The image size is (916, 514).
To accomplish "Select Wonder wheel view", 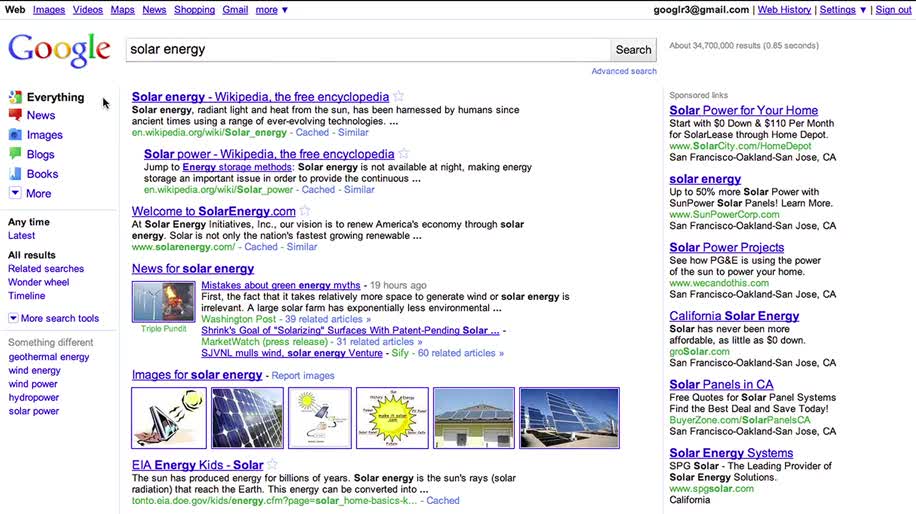I will (x=39, y=282).
